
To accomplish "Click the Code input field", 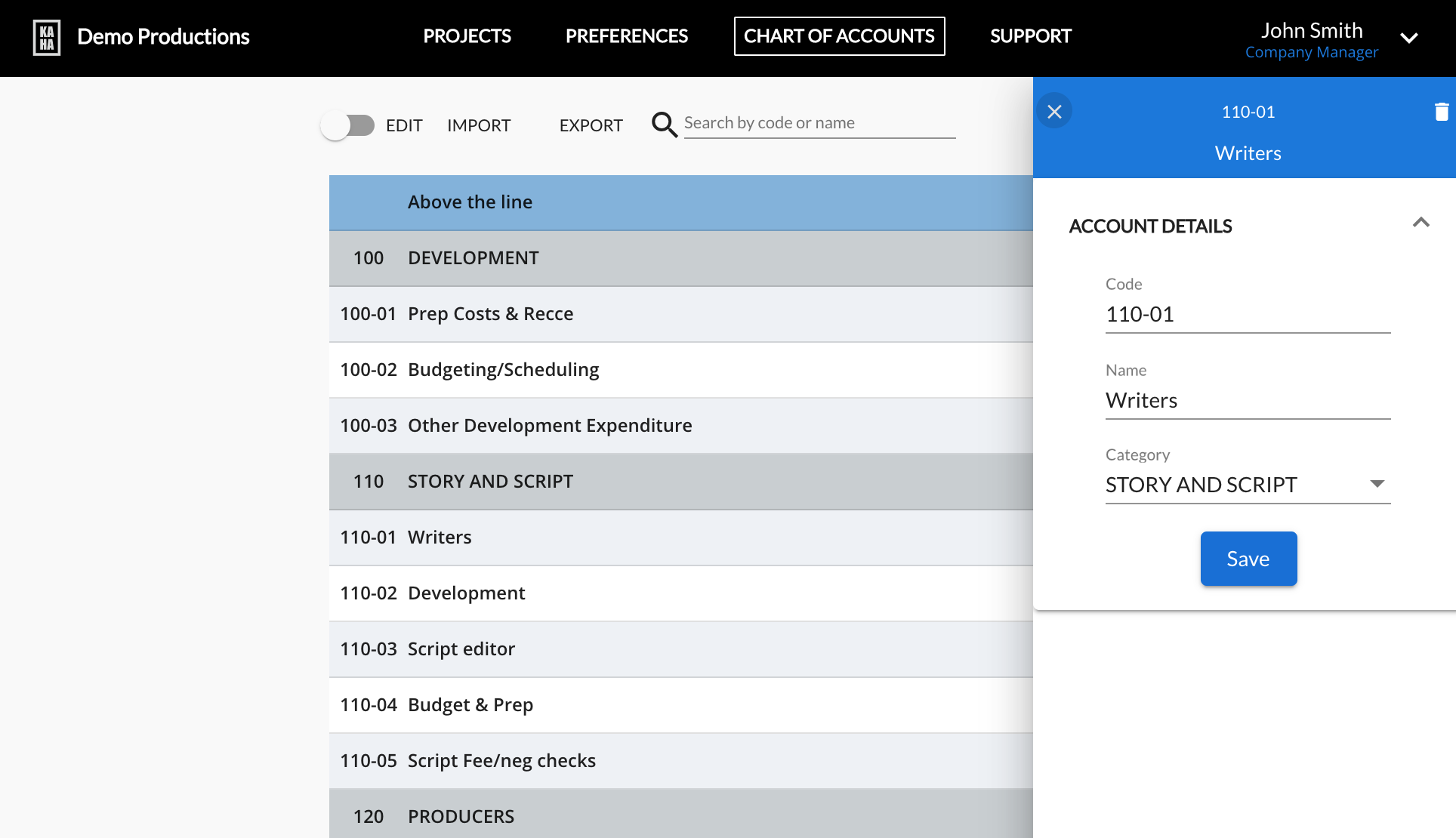I will tap(1247, 314).
